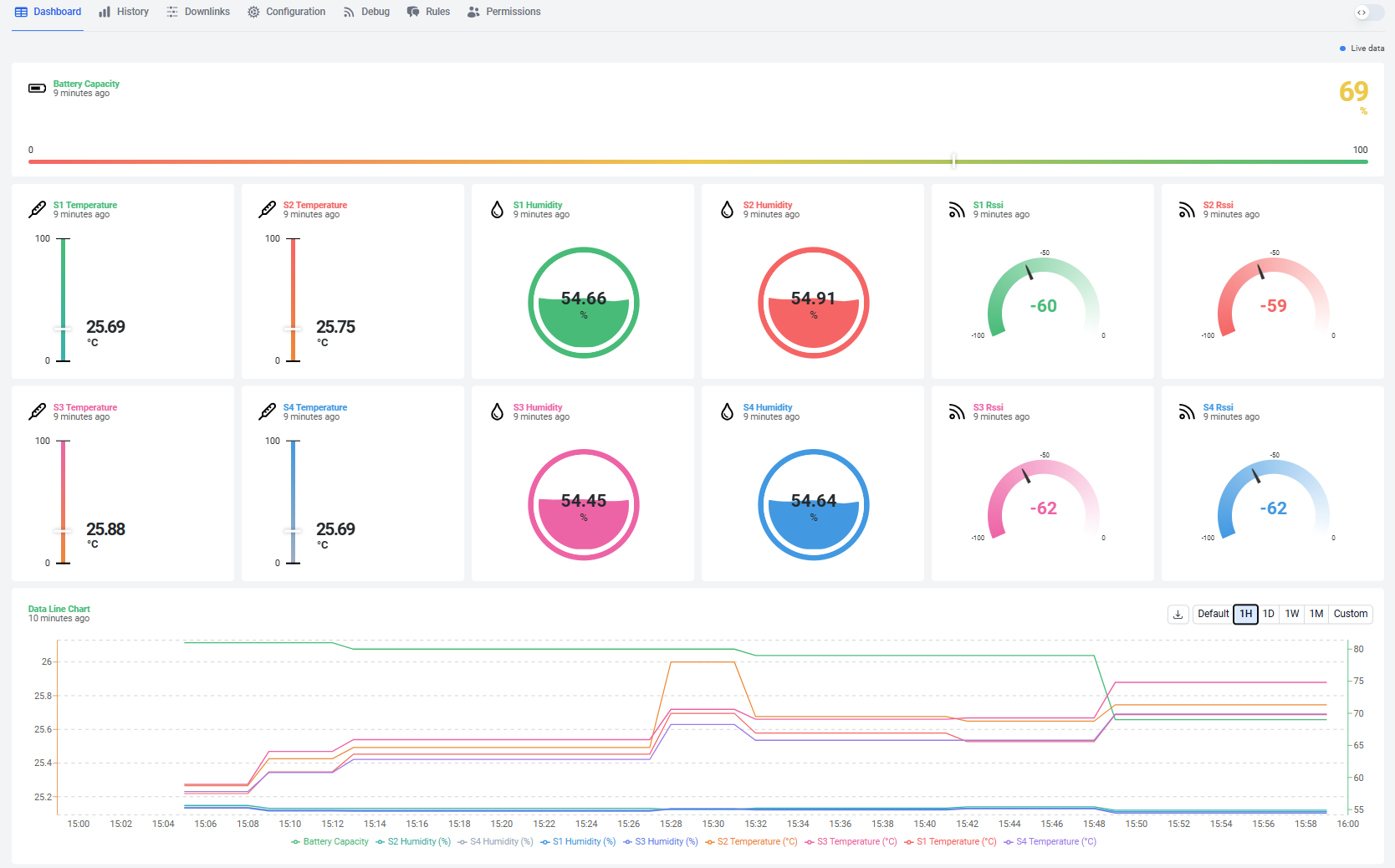The width and height of the screenshot is (1395, 868).
Task: Click the S1 Humidity droplet icon
Action: pyautogui.click(x=497, y=209)
